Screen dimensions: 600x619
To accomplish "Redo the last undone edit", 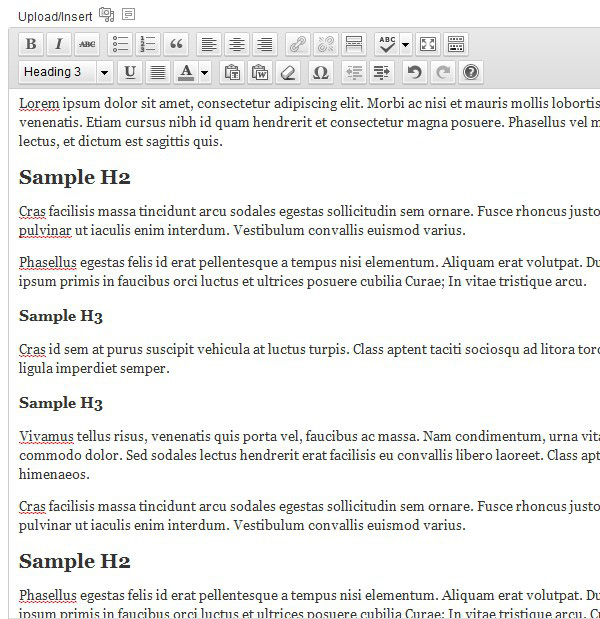I will tap(442, 72).
